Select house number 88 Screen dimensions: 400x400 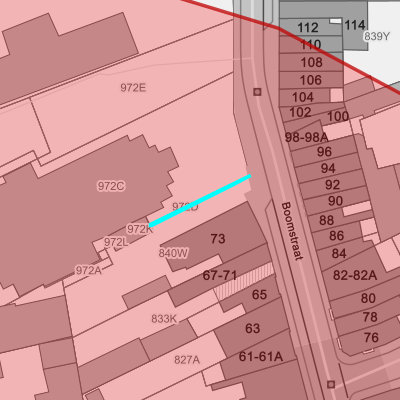326,220
